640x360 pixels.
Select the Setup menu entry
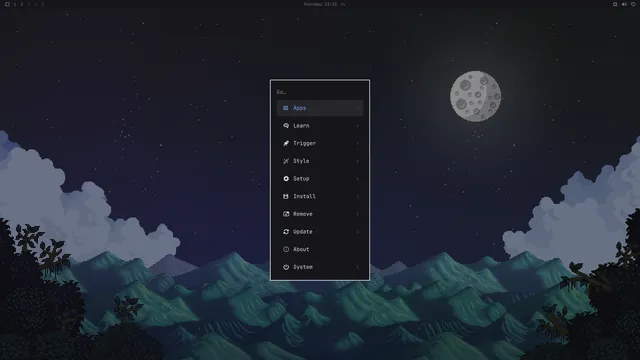[x=320, y=179]
